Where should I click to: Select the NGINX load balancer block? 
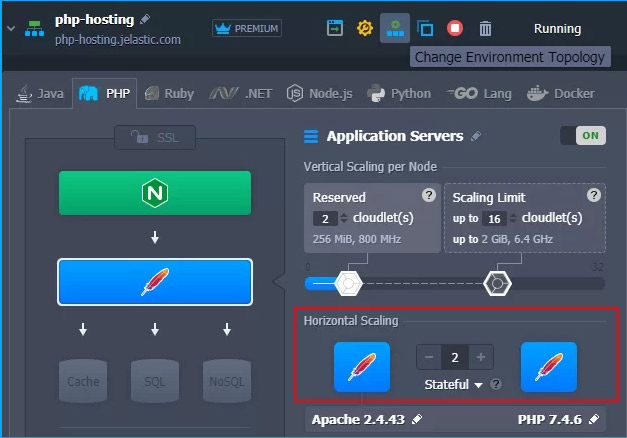pyautogui.click(x=155, y=193)
